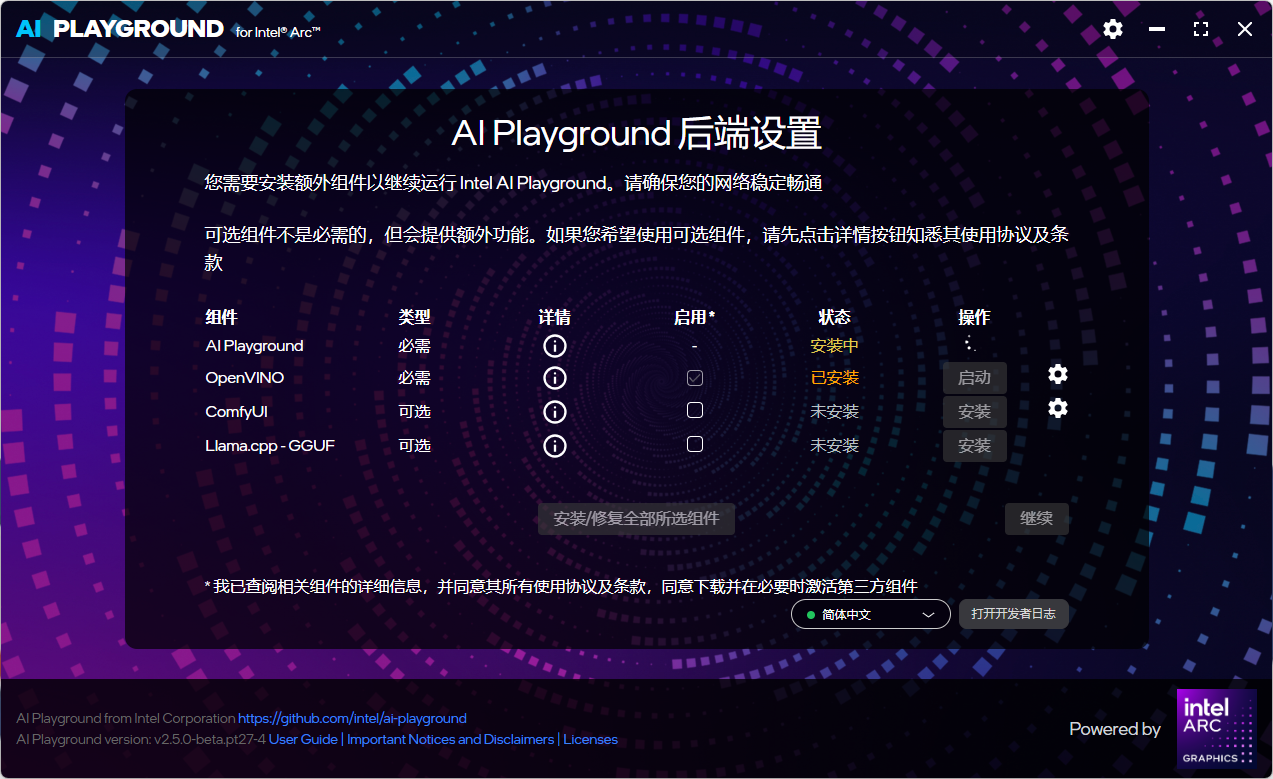Show details info icon for Llama.cpp - GGUF
The height and width of the screenshot is (779, 1273).
tap(555, 445)
